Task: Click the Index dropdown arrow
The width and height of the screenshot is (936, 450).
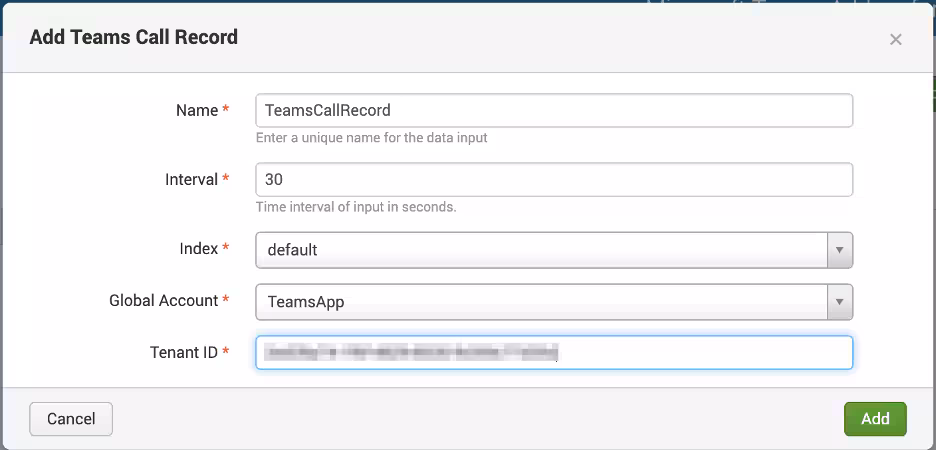Action: tap(840, 250)
